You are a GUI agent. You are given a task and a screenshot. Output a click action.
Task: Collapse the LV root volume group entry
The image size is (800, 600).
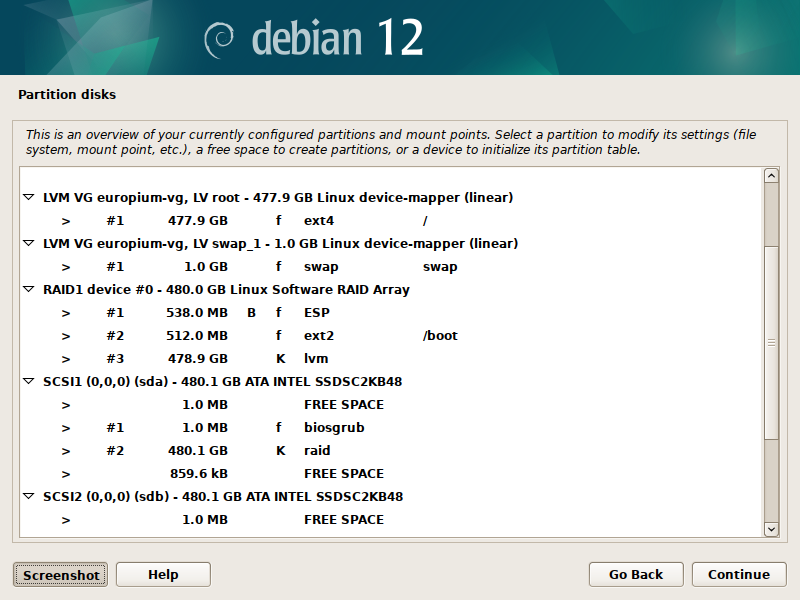[x=29, y=198]
